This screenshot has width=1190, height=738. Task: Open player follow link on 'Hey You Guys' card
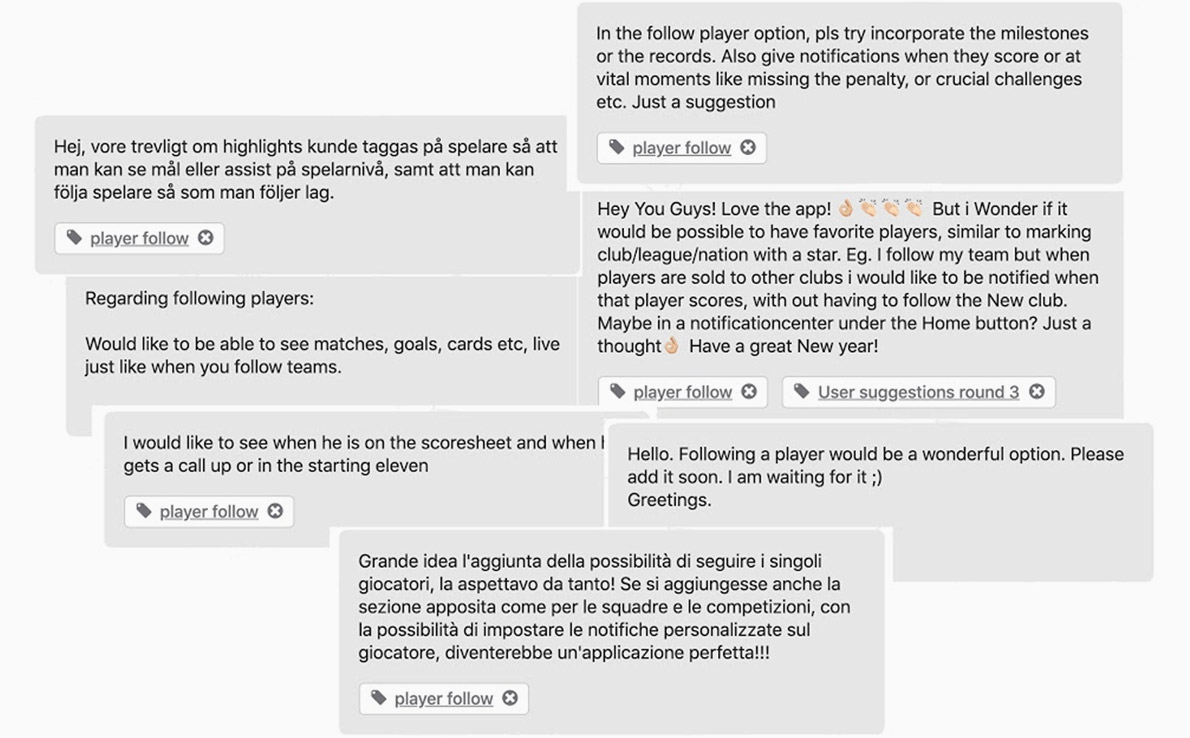tap(682, 392)
